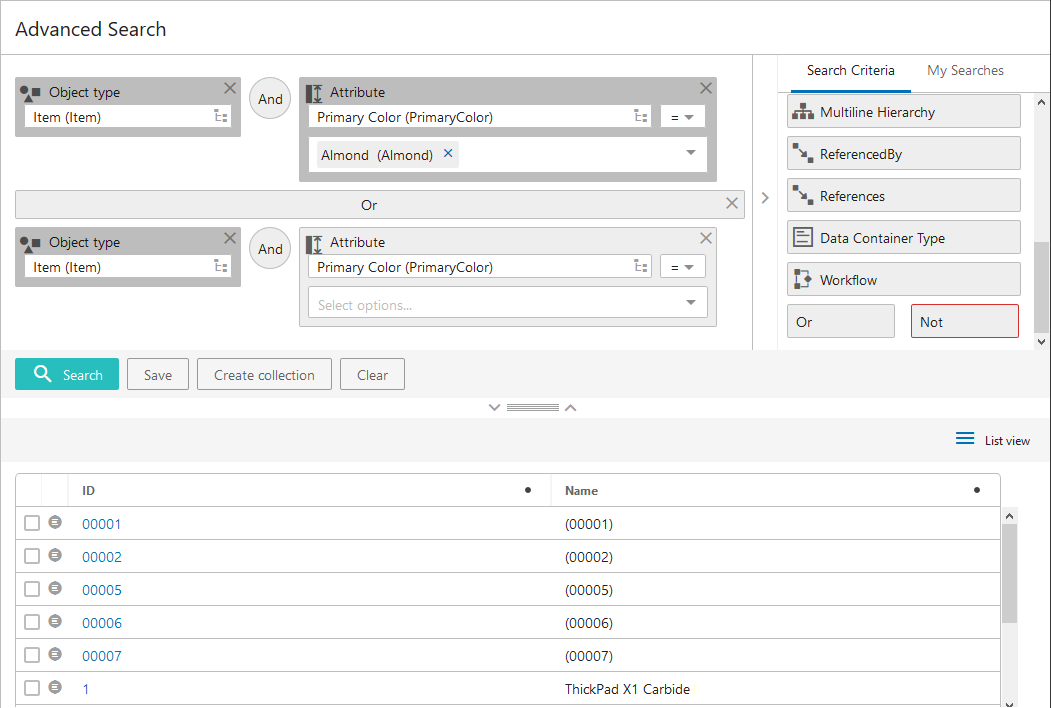Click the Create collection button

pos(264,375)
